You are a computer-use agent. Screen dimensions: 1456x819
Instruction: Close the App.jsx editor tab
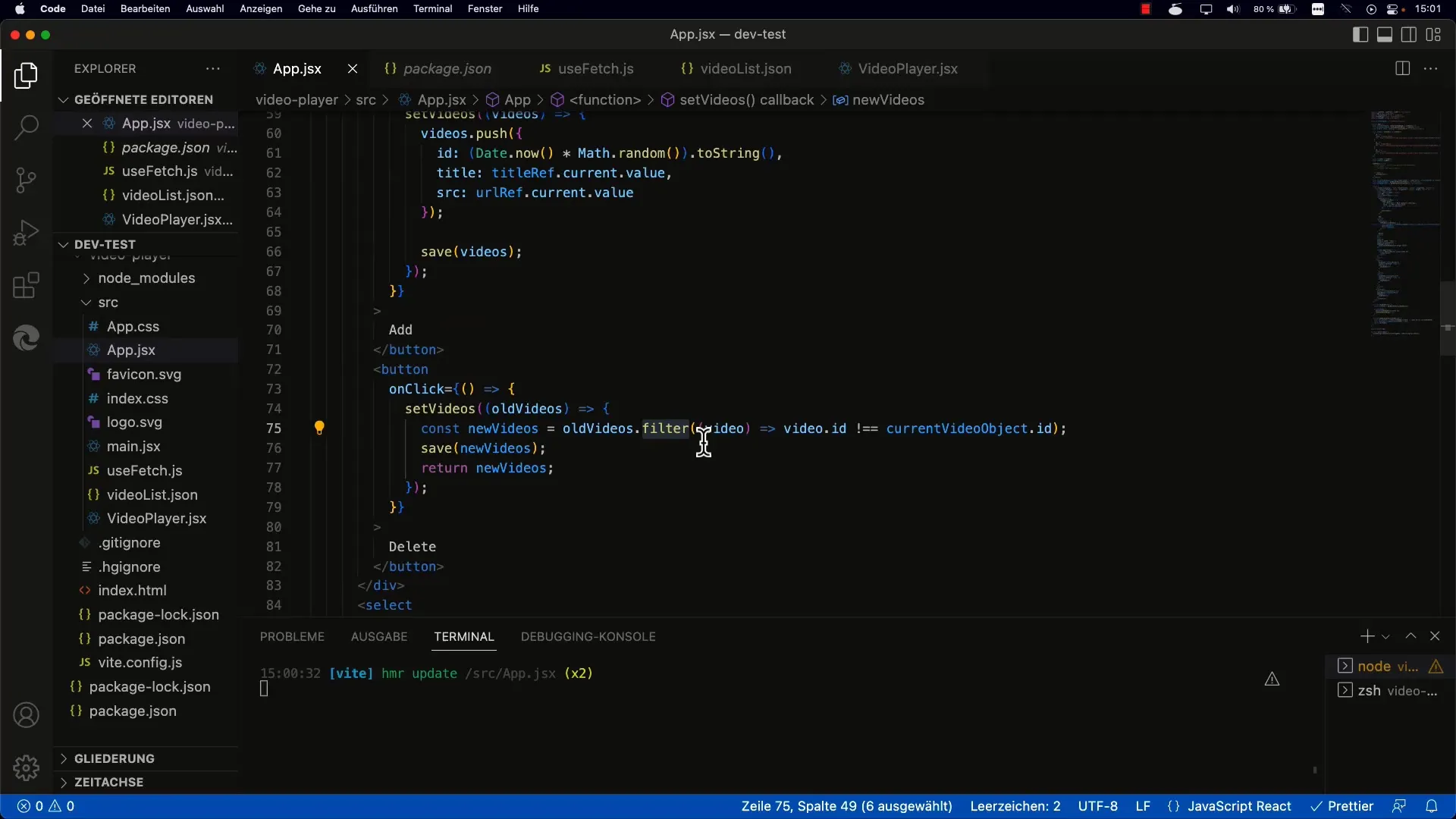[x=353, y=69]
